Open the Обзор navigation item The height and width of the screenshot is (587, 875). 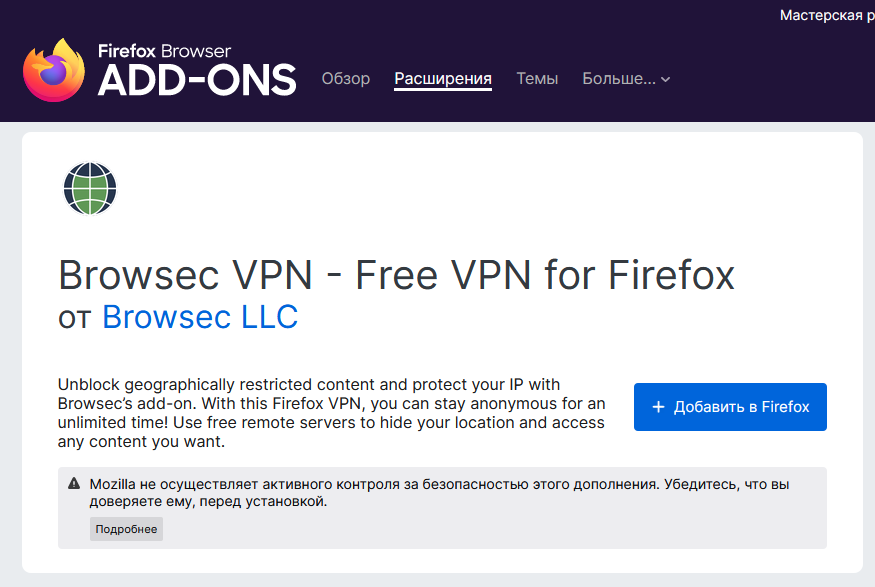(x=345, y=79)
